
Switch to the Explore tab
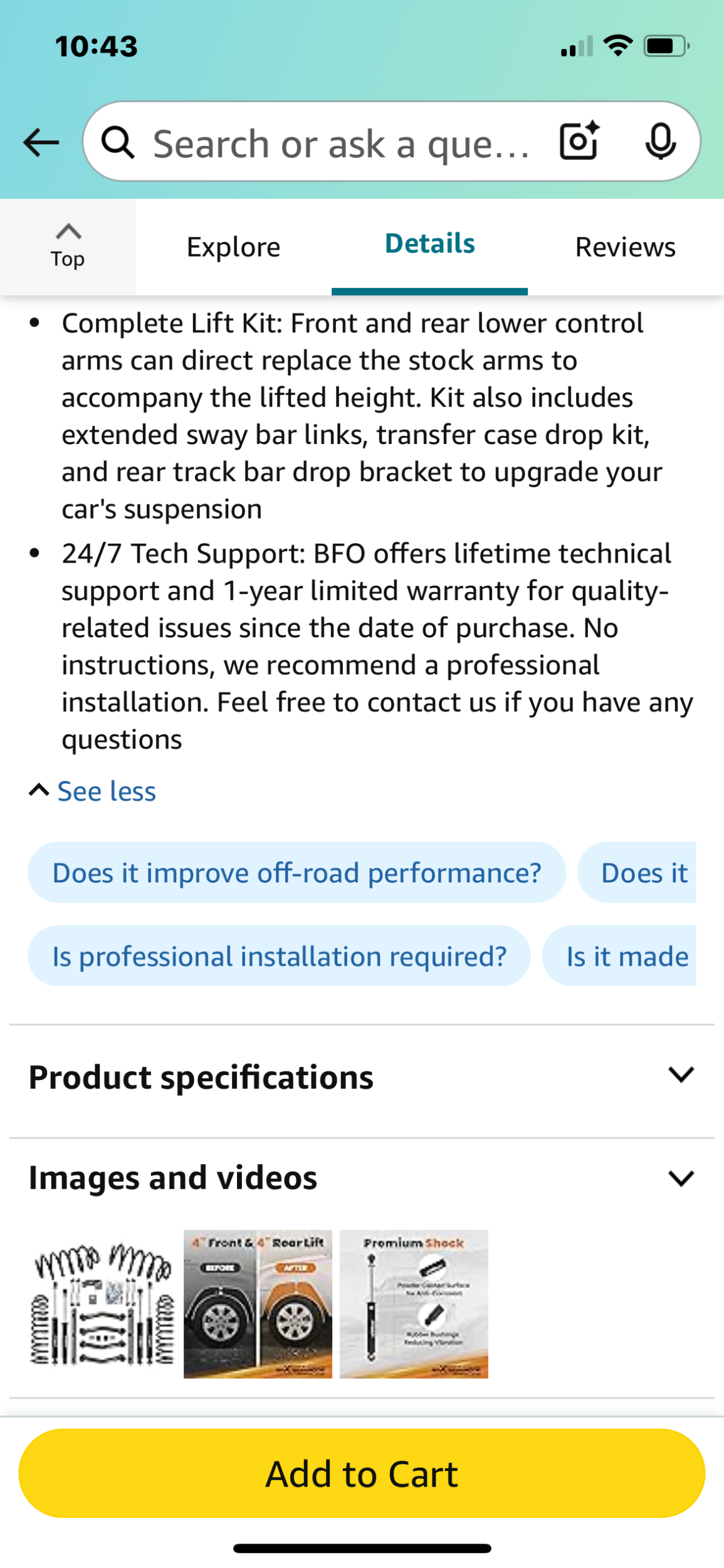[x=233, y=247]
